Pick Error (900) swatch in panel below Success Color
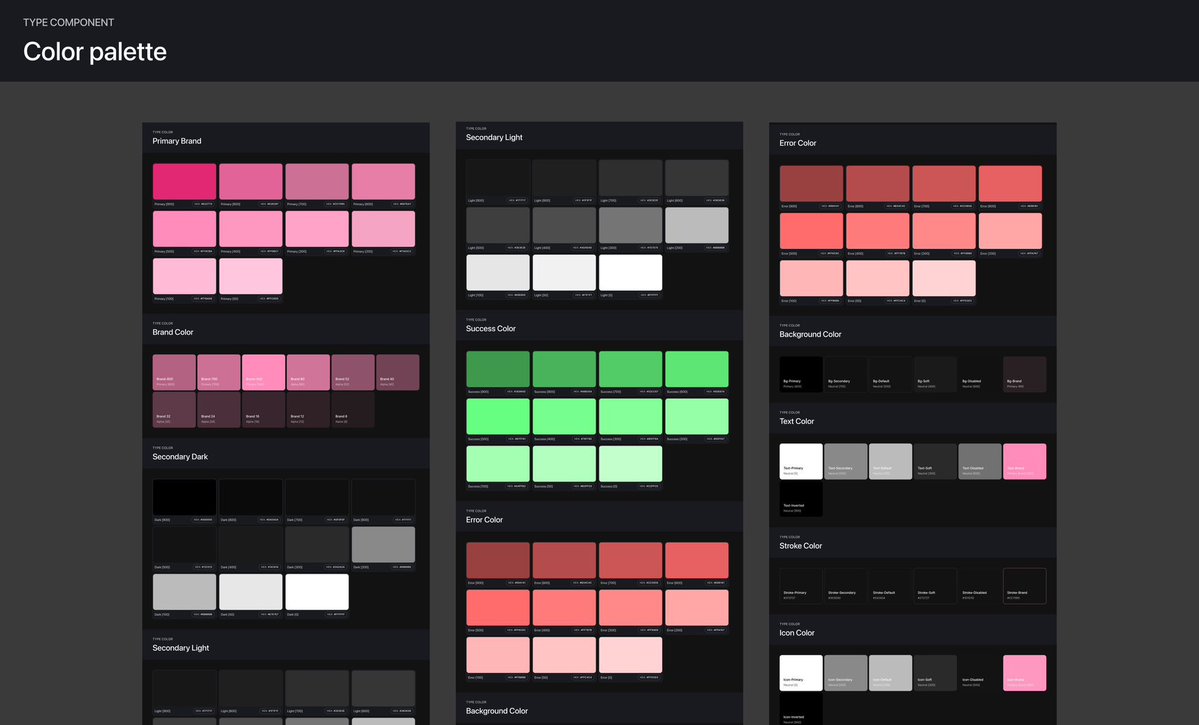 [498, 561]
